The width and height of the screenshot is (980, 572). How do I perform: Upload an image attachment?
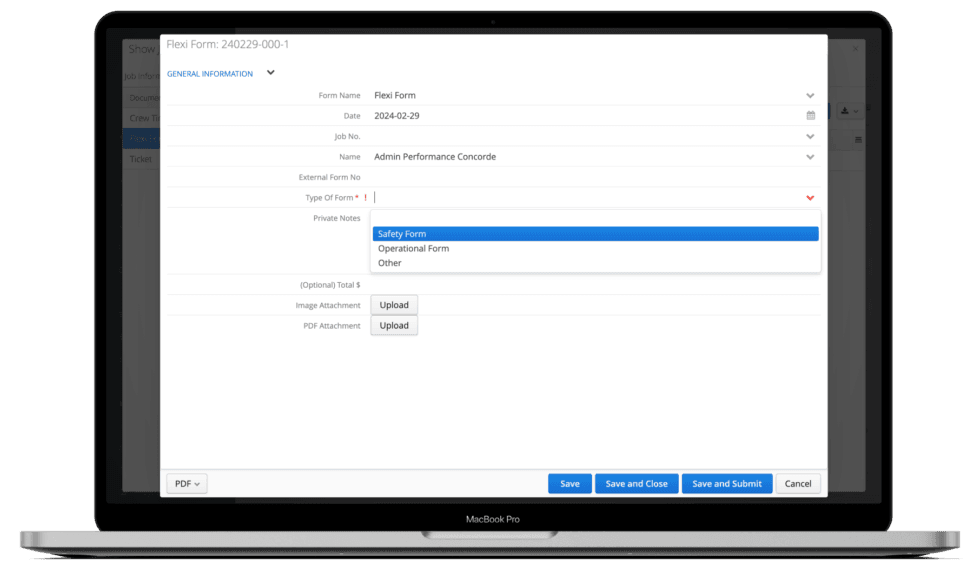[394, 305]
